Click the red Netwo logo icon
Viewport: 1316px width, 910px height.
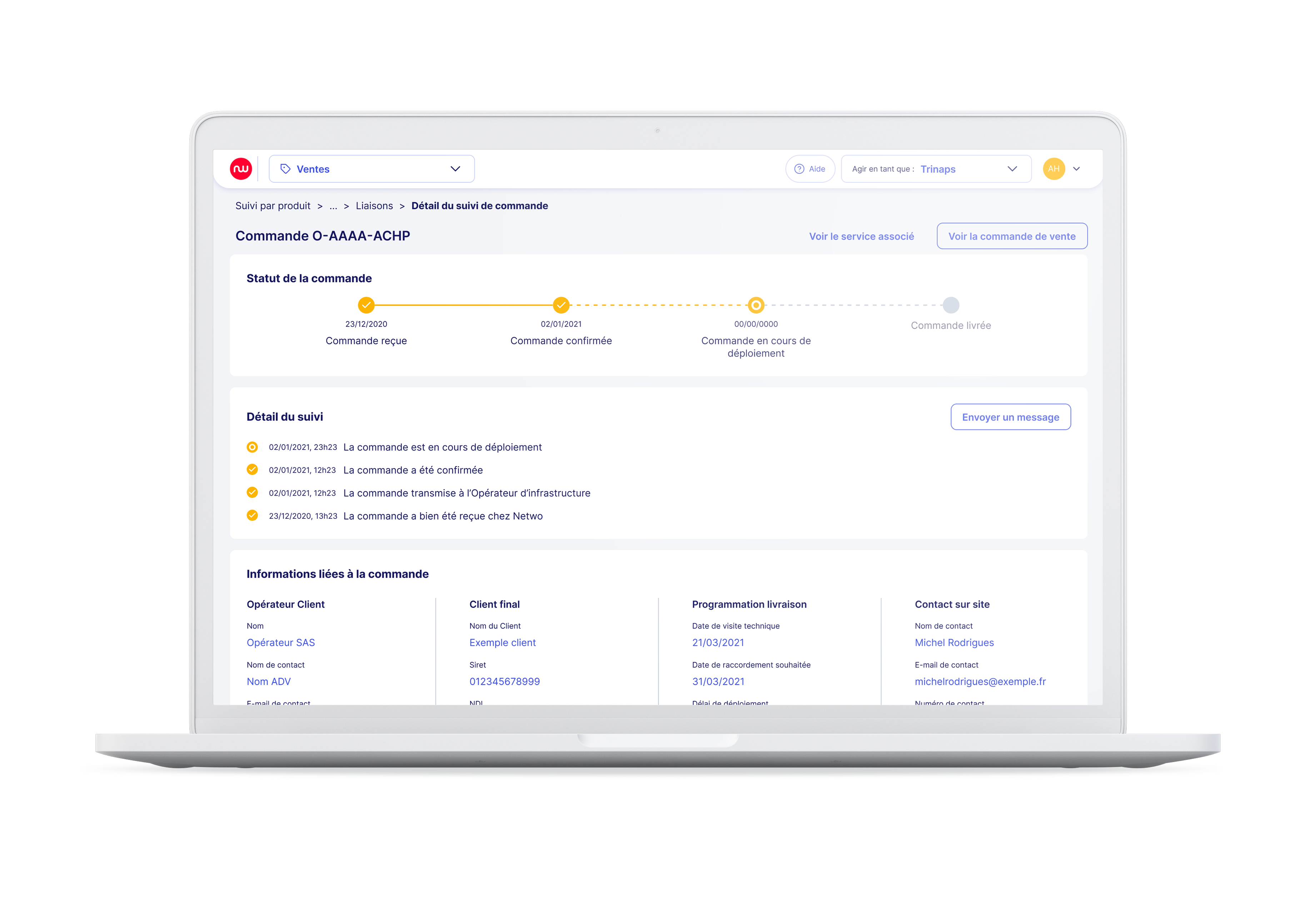(241, 169)
